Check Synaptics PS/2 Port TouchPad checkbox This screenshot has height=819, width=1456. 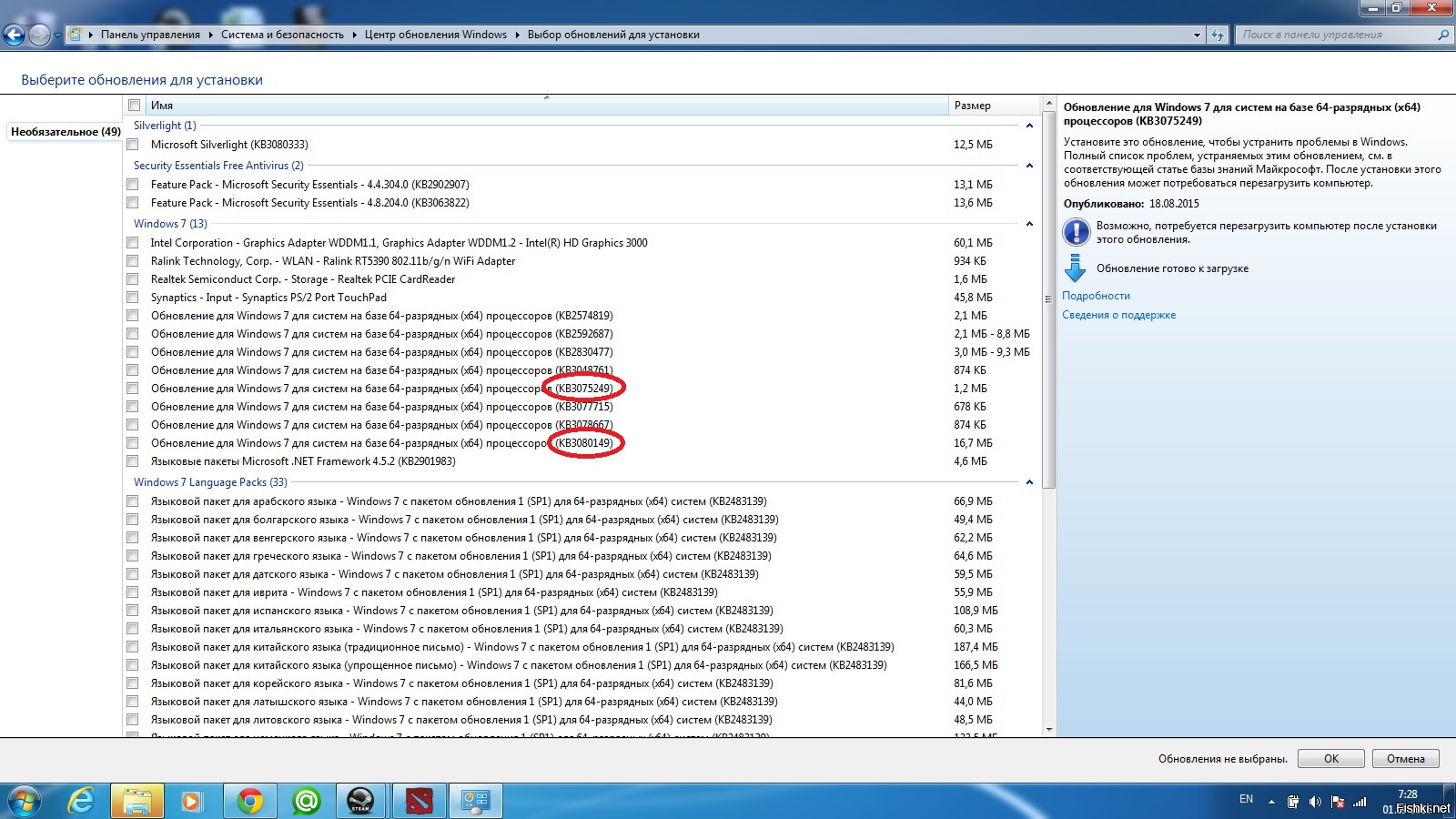133,298
